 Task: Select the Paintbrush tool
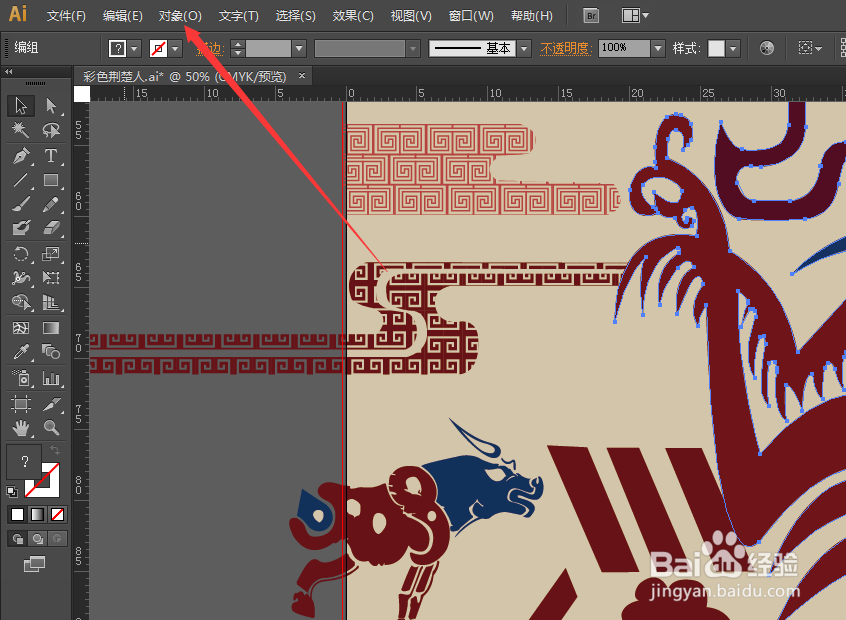21,204
